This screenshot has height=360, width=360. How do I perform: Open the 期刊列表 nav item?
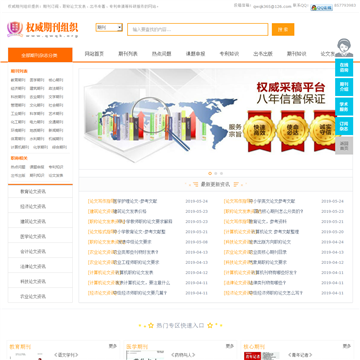(128, 54)
